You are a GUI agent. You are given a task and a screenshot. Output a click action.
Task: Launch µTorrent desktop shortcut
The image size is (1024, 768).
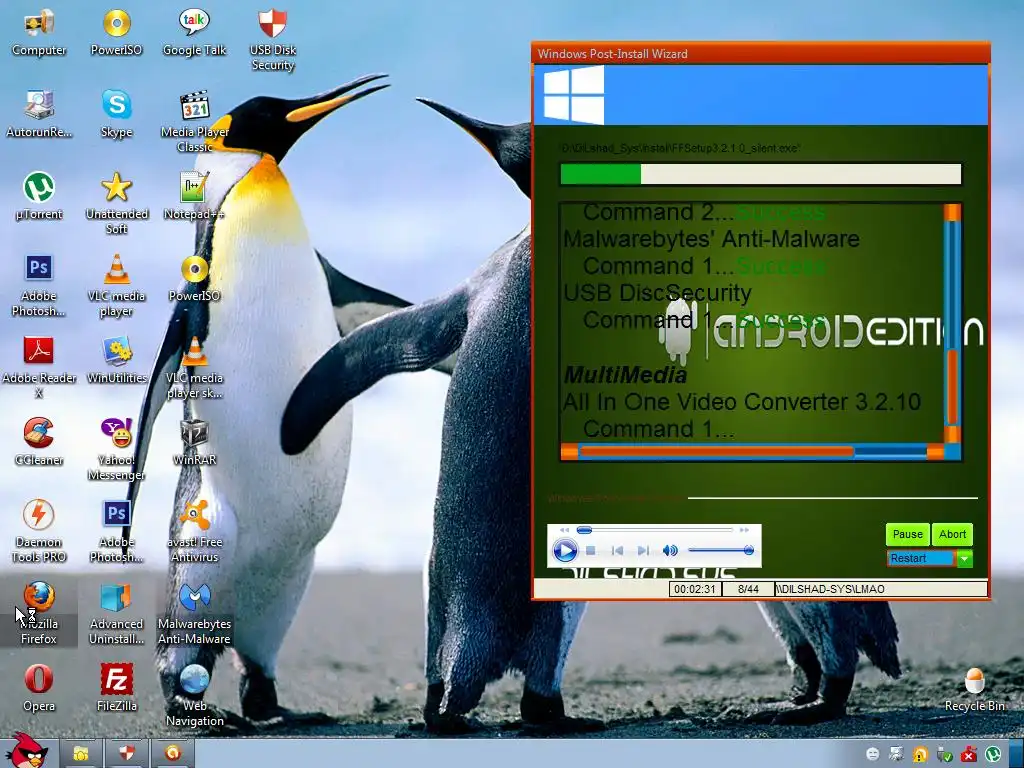pyautogui.click(x=39, y=196)
